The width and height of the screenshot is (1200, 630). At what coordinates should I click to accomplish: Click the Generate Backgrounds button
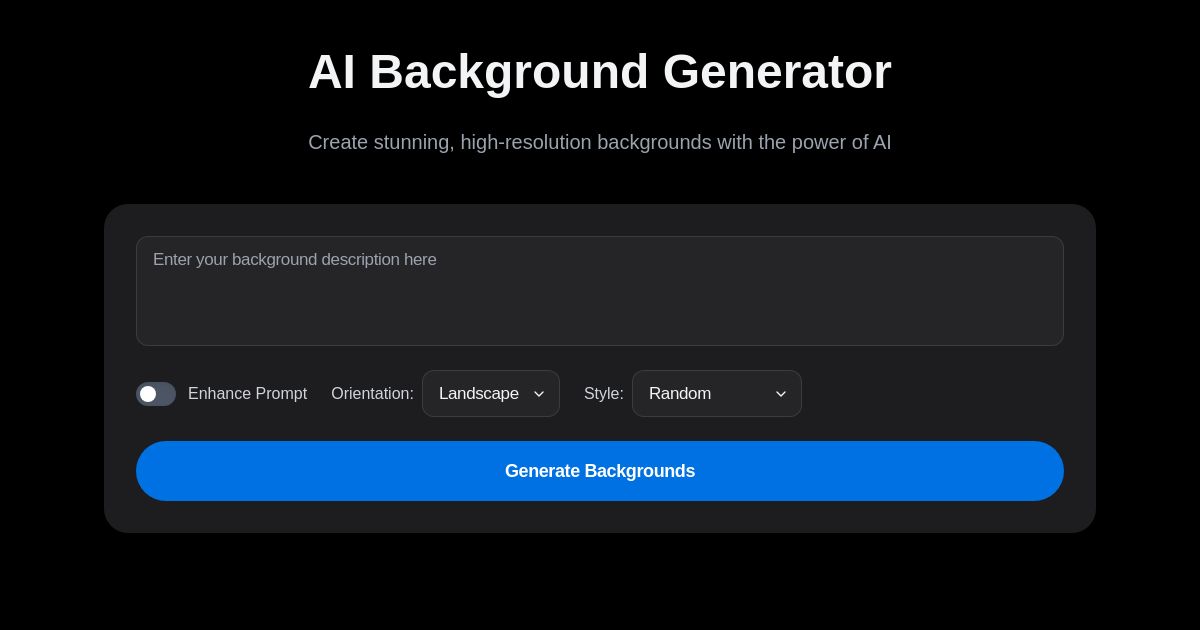600,471
